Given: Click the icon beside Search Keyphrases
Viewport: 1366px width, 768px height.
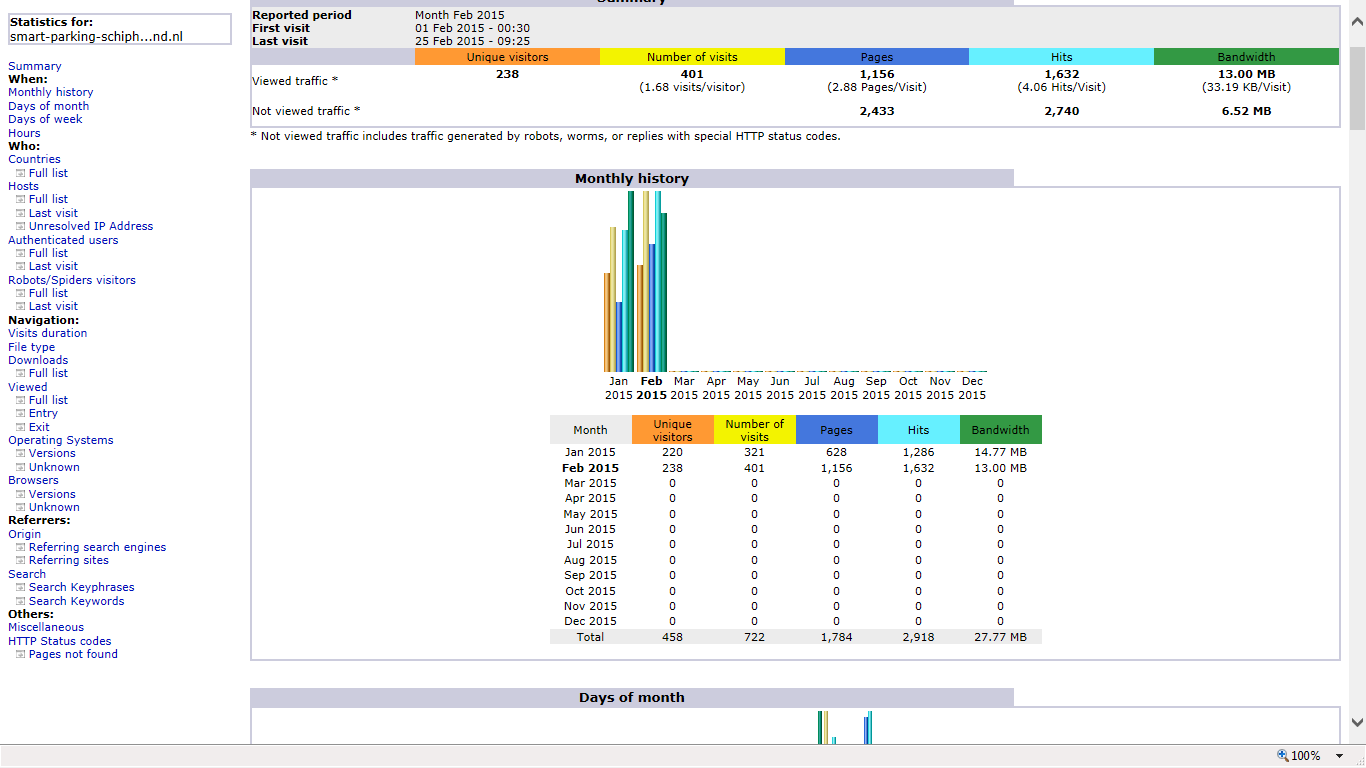Looking at the screenshot, I should tap(20, 587).
